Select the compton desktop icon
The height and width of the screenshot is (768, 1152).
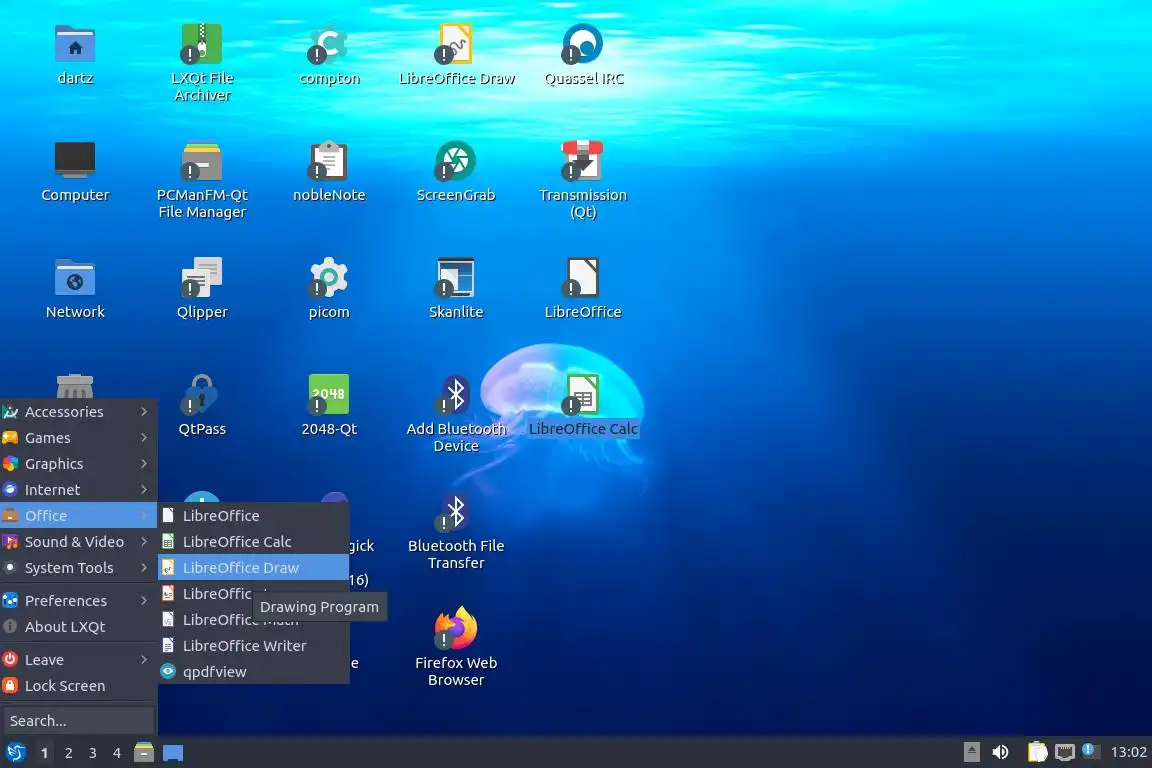tap(328, 44)
